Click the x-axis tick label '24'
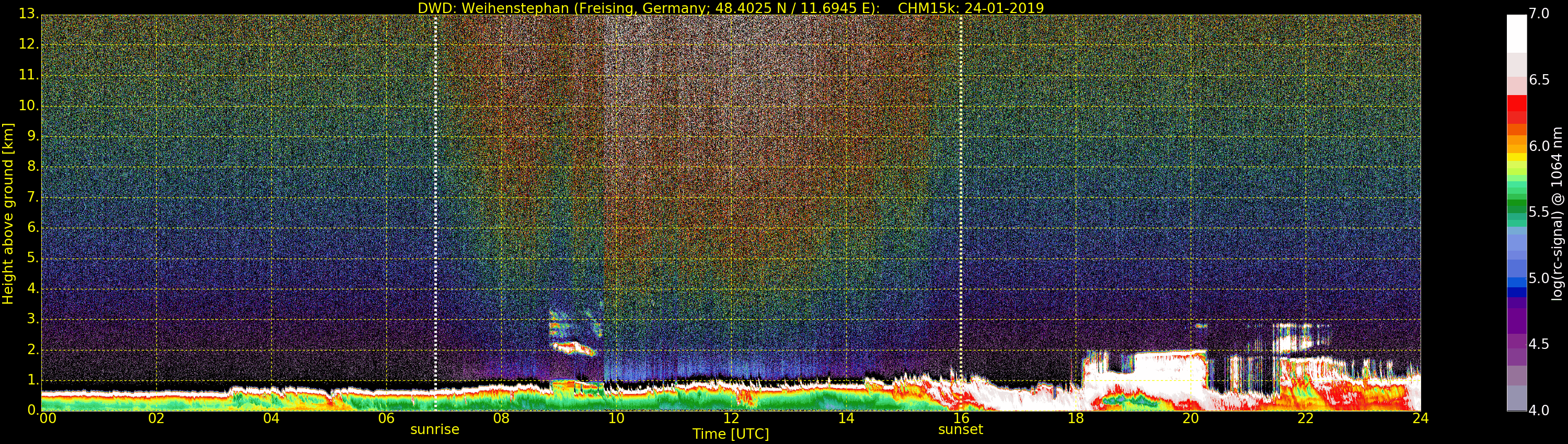 [1421, 418]
